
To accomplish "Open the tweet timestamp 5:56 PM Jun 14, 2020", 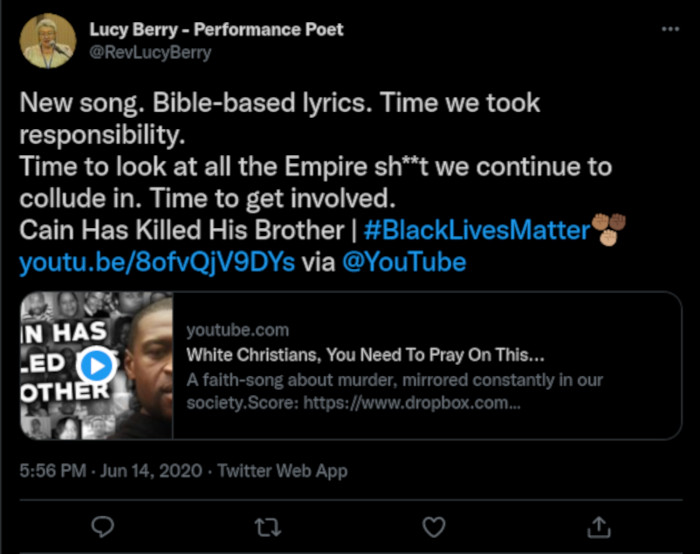I will click(x=112, y=469).
